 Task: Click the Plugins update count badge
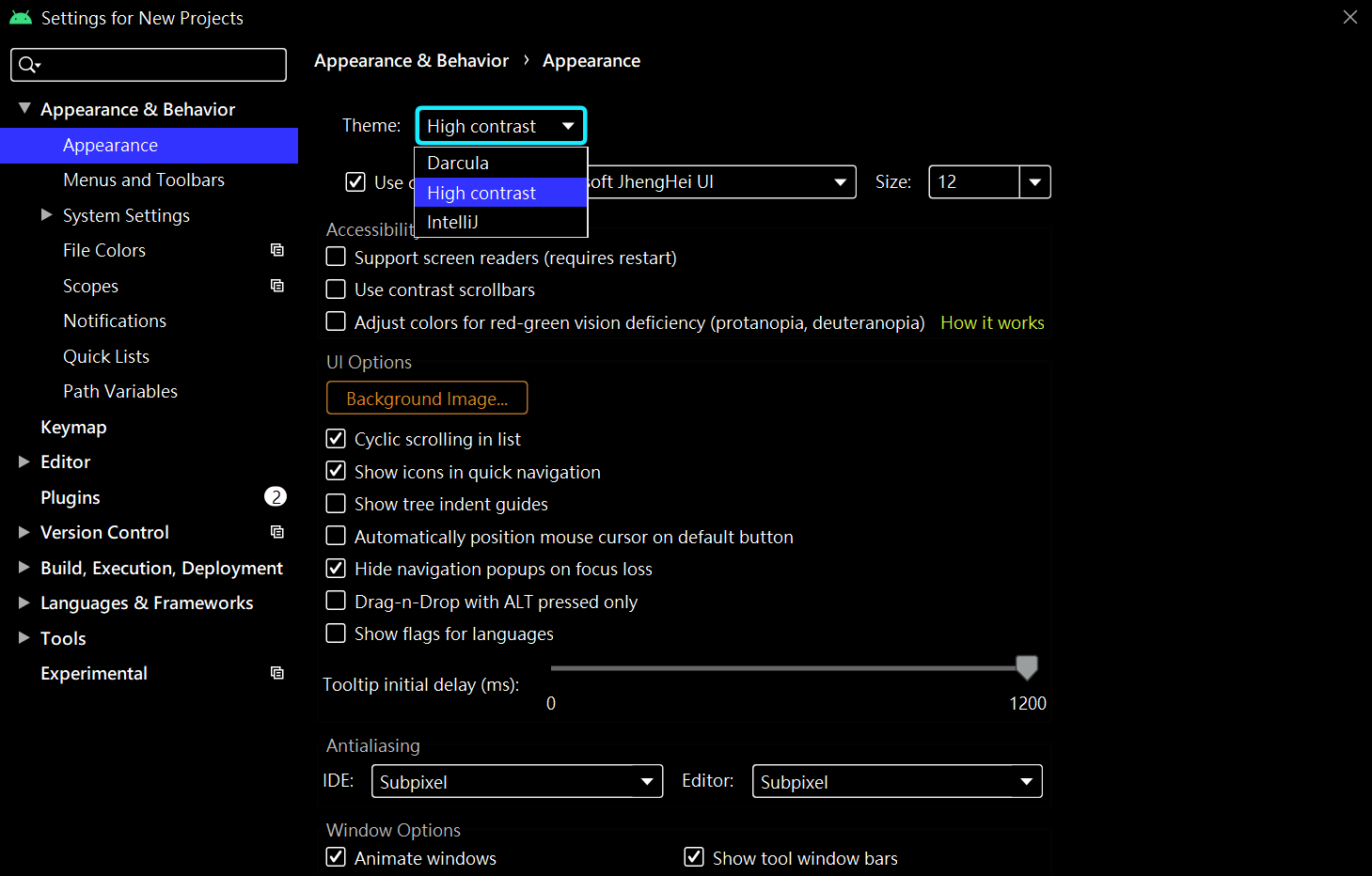point(276,496)
